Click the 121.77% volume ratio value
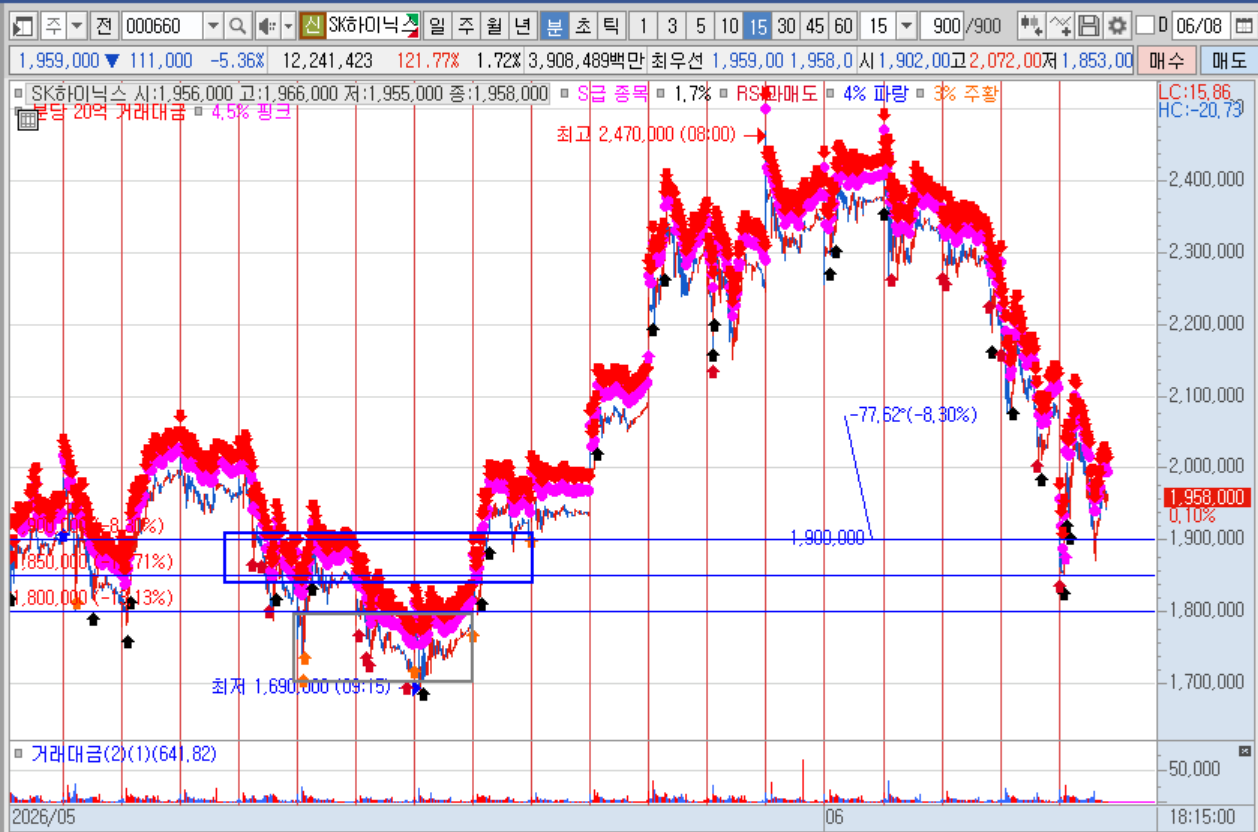The height and width of the screenshot is (832, 1258). coord(429,61)
